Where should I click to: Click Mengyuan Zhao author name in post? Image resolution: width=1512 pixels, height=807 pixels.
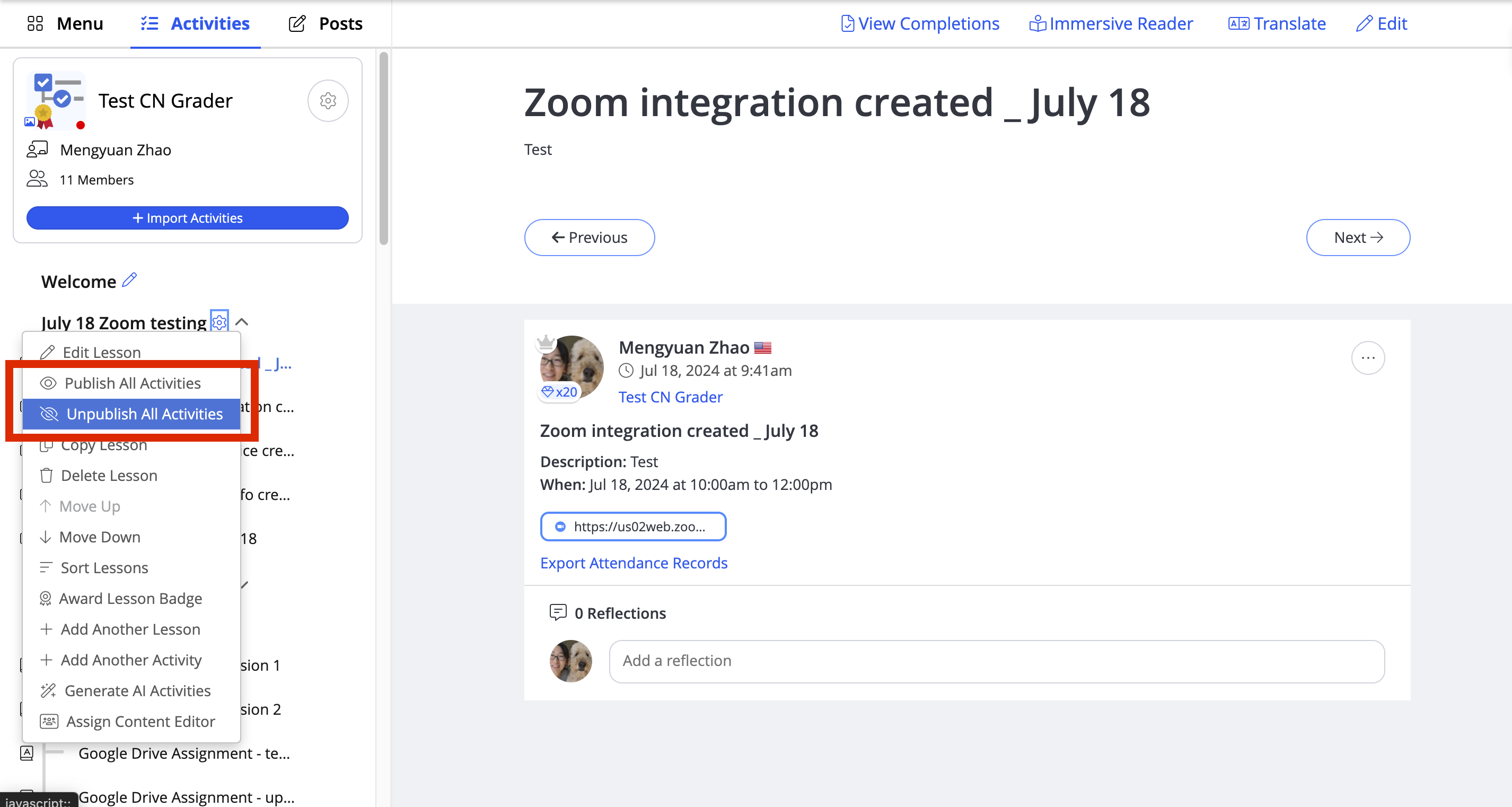point(684,347)
